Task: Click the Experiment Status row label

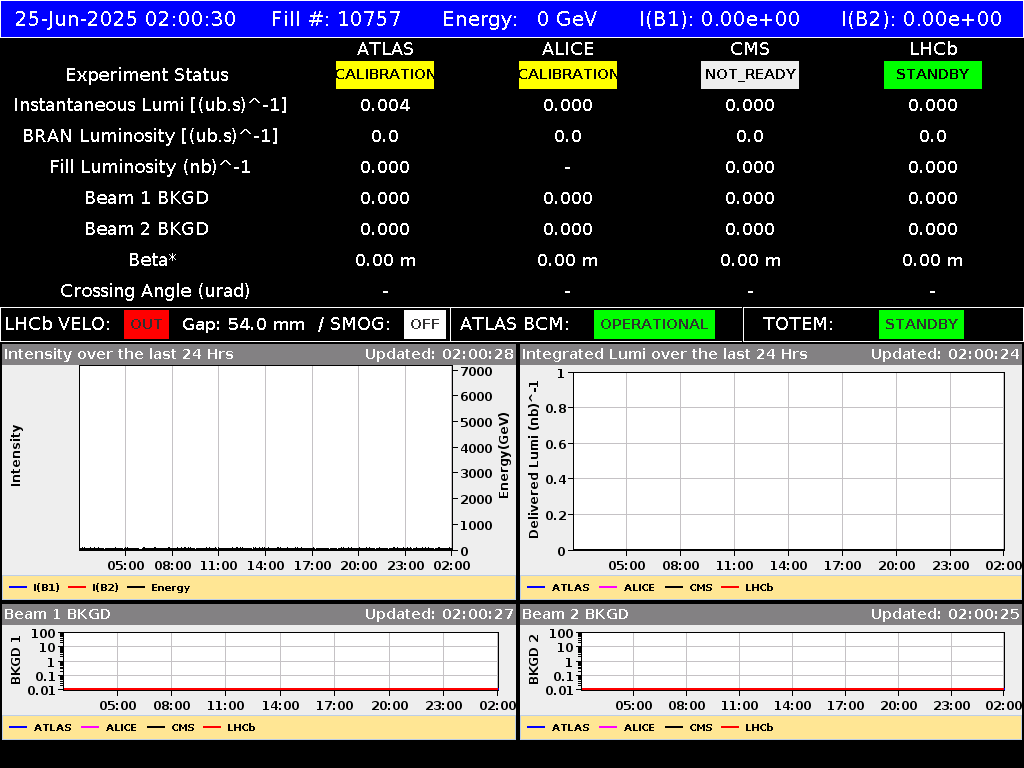Action: (147, 75)
